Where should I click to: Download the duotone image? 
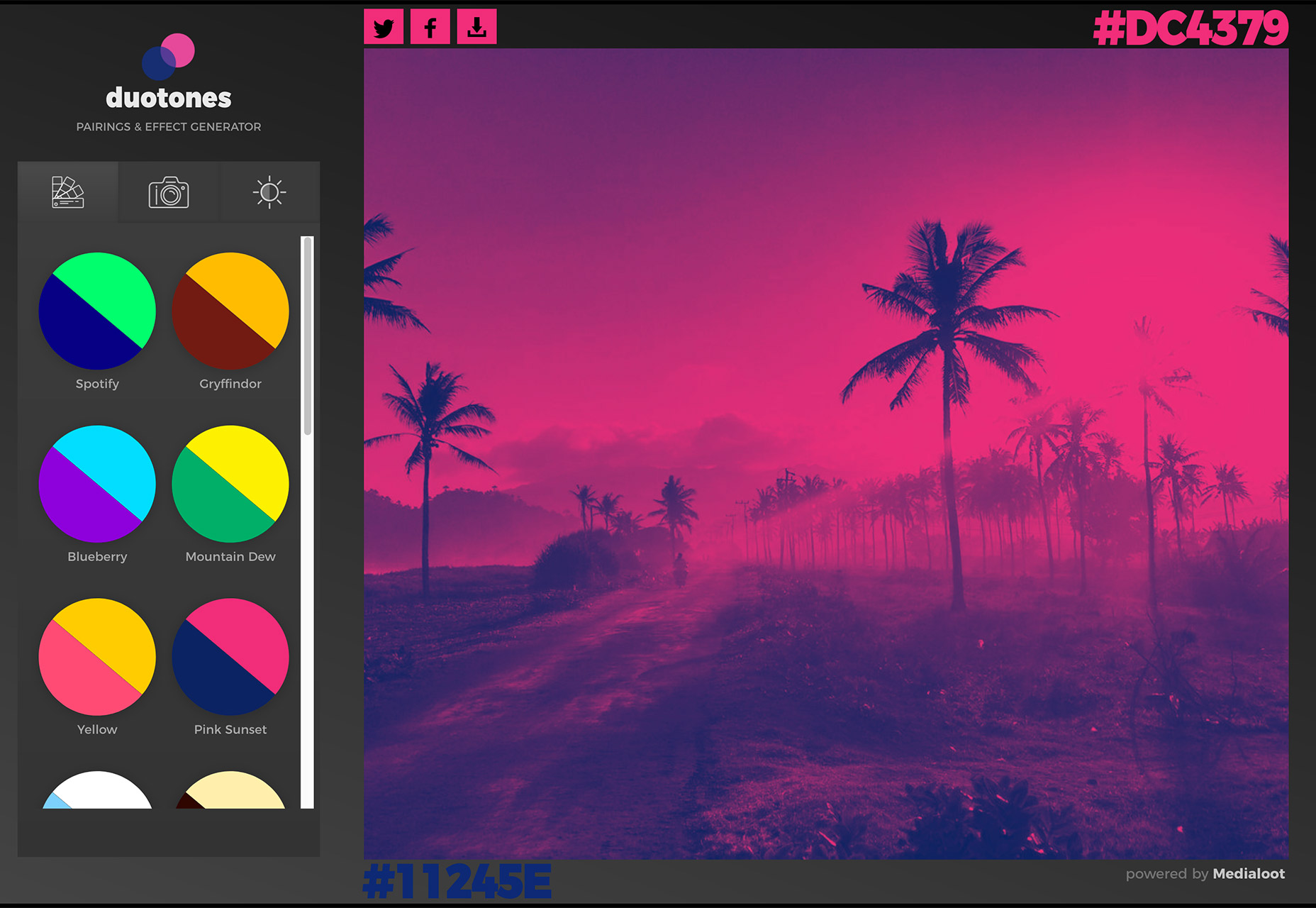[x=476, y=27]
